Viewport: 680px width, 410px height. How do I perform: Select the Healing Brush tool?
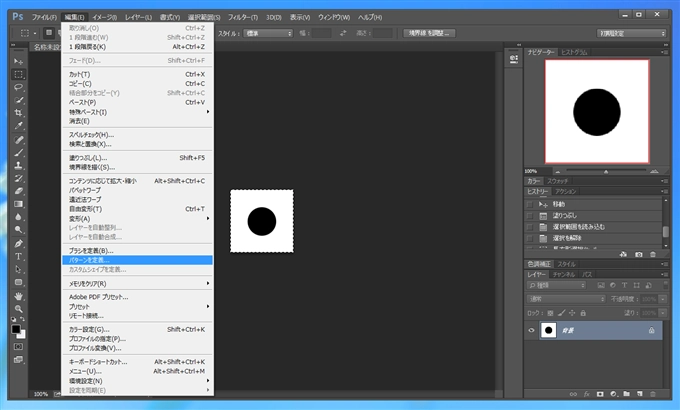point(18,140)
